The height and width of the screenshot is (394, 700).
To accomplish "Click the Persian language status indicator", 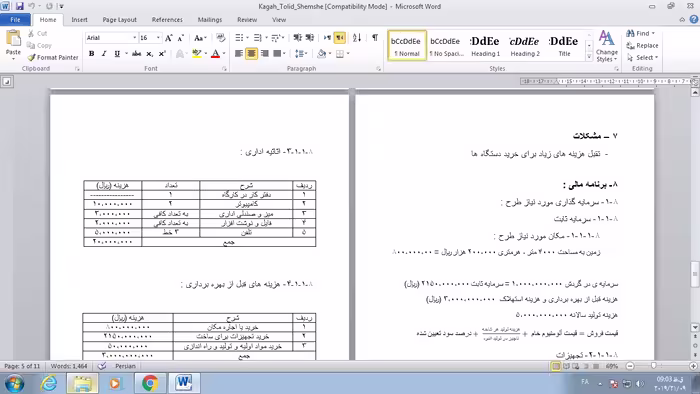I will coord(125,366).
